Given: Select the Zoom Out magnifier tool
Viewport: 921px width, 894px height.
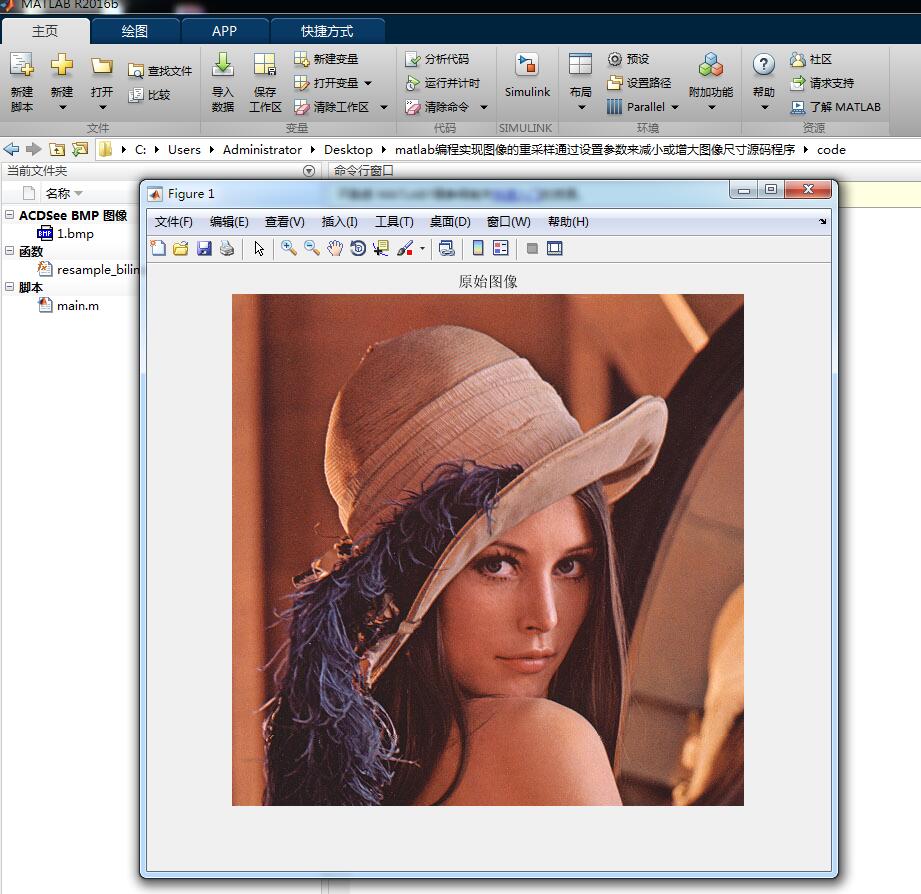Looking at the screenshot, I should [x=311, y=248].
